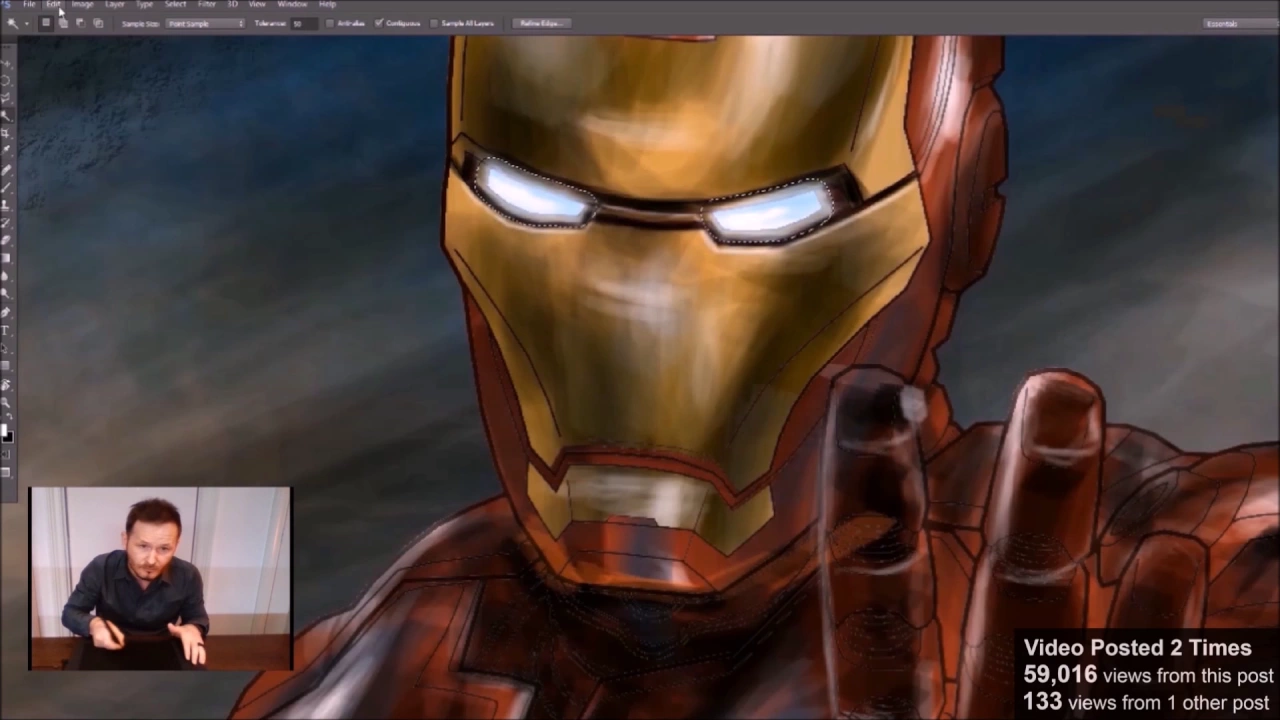The image size is (1280, 720).
Task: Toggle the Contiguous checkbox
Action: [379, 23]
